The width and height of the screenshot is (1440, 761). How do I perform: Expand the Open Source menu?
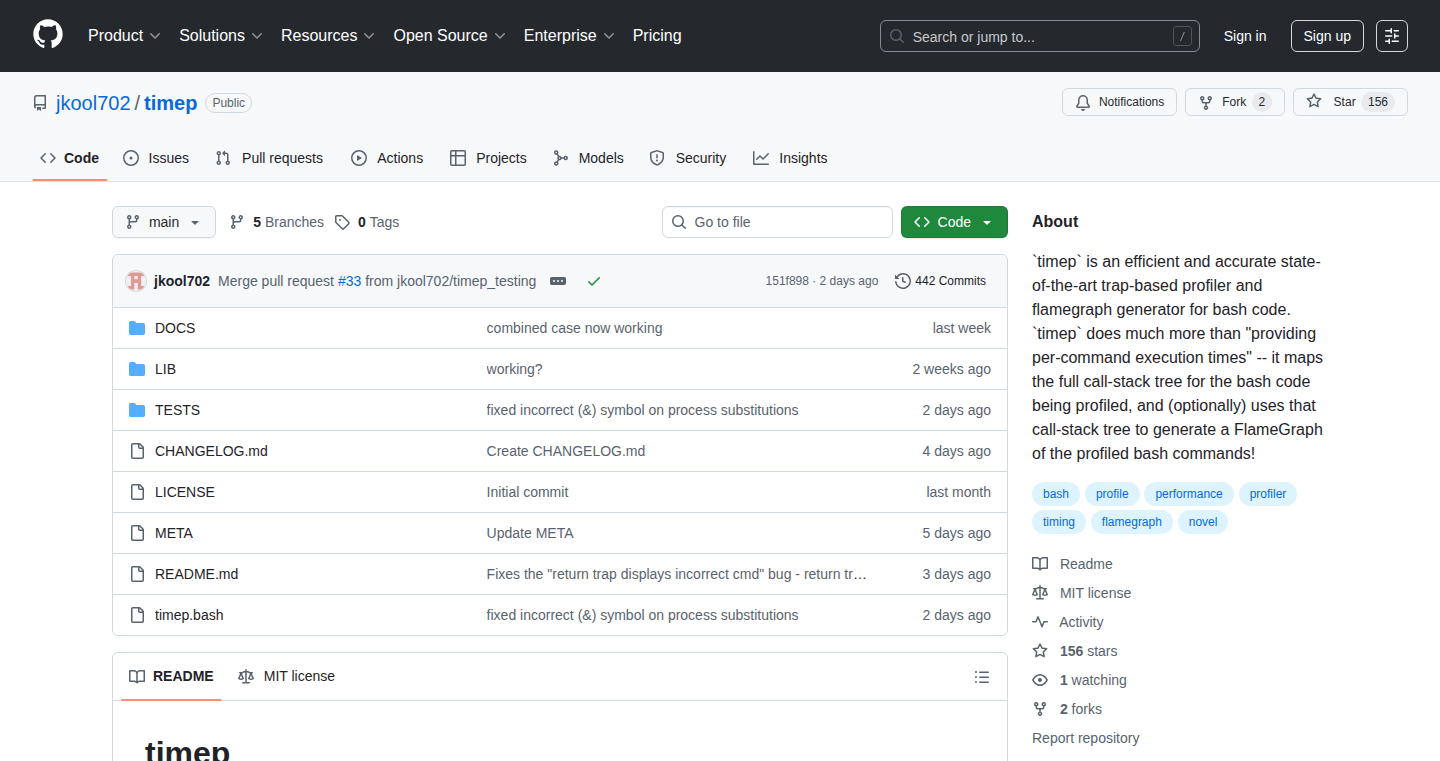[x=450, y=35]
